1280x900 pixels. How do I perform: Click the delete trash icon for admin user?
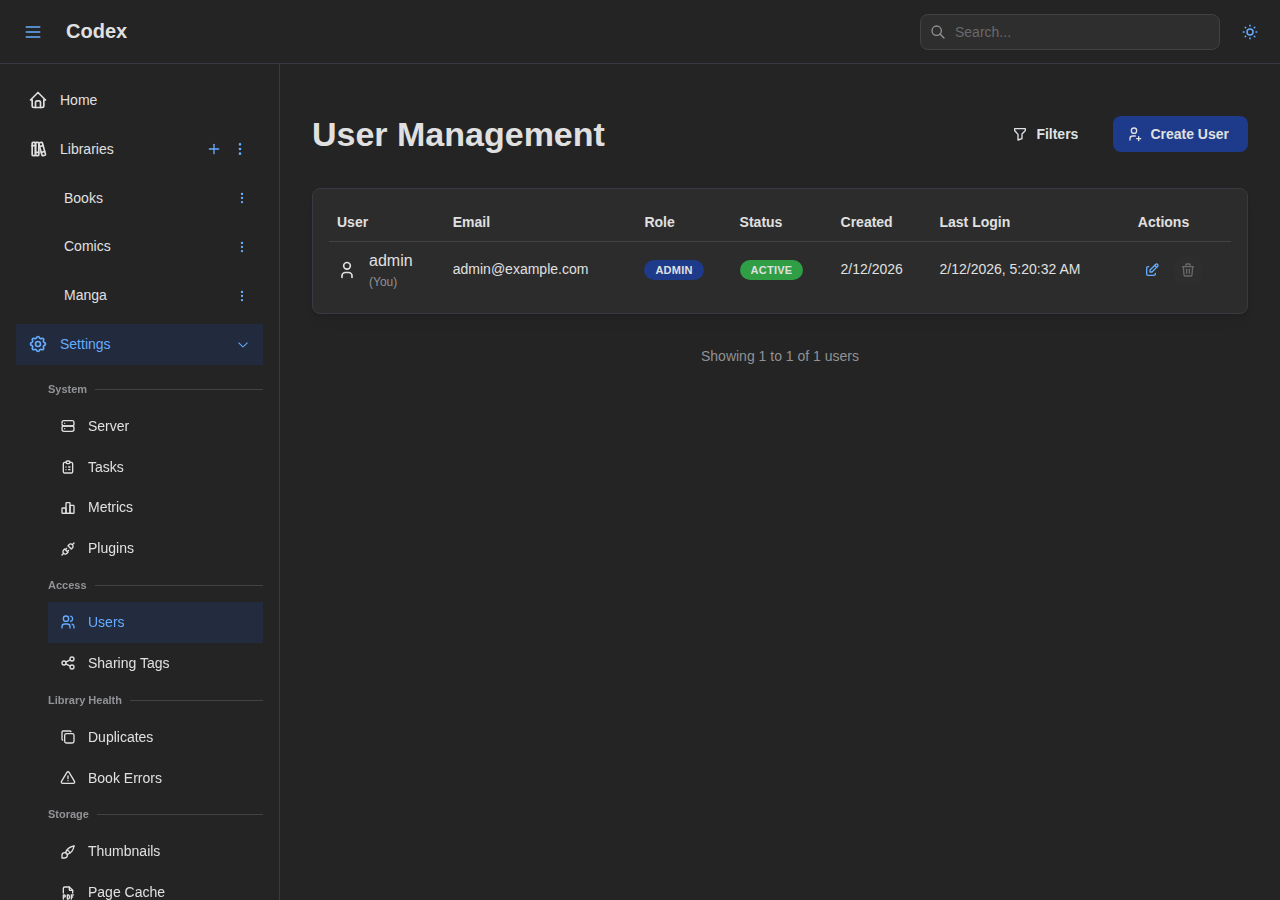coord(1188,269)
